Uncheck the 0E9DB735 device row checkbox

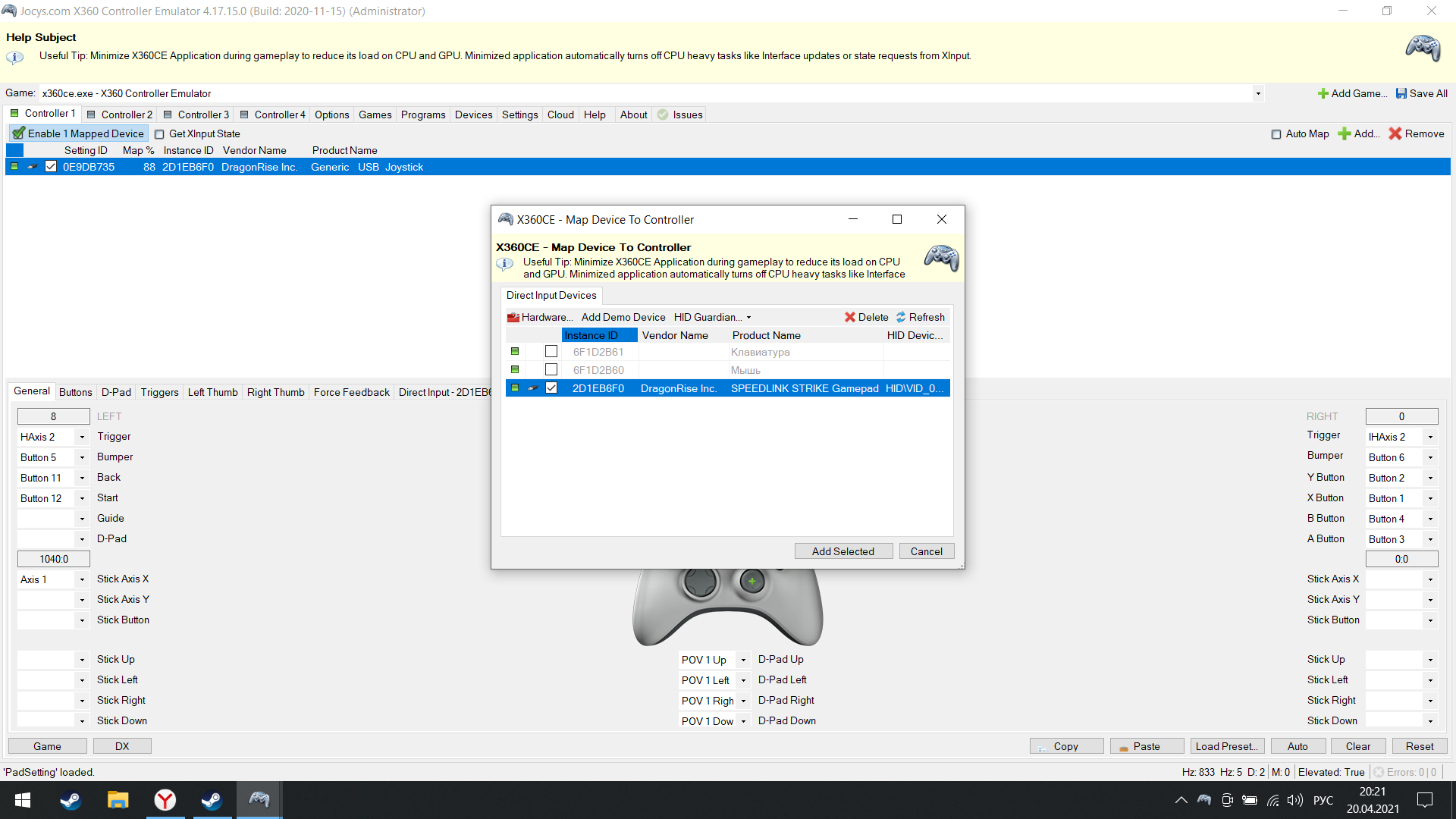pyautogui.click(x=51, y=167)
